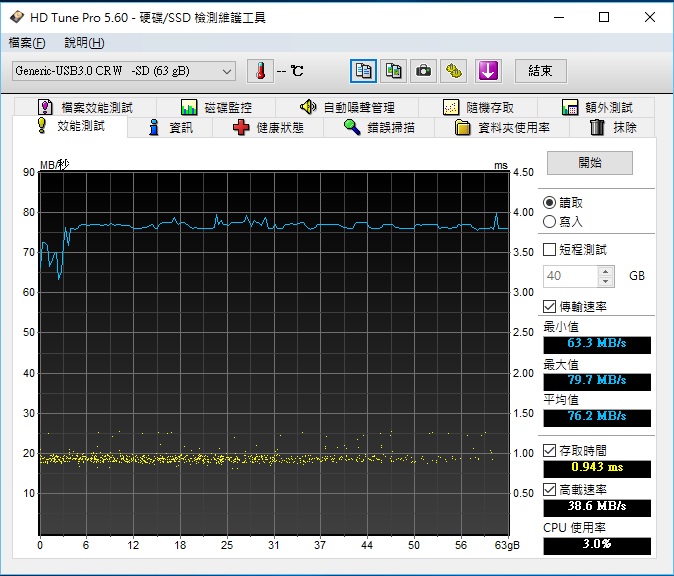Open the 抹除 tab

613,128
